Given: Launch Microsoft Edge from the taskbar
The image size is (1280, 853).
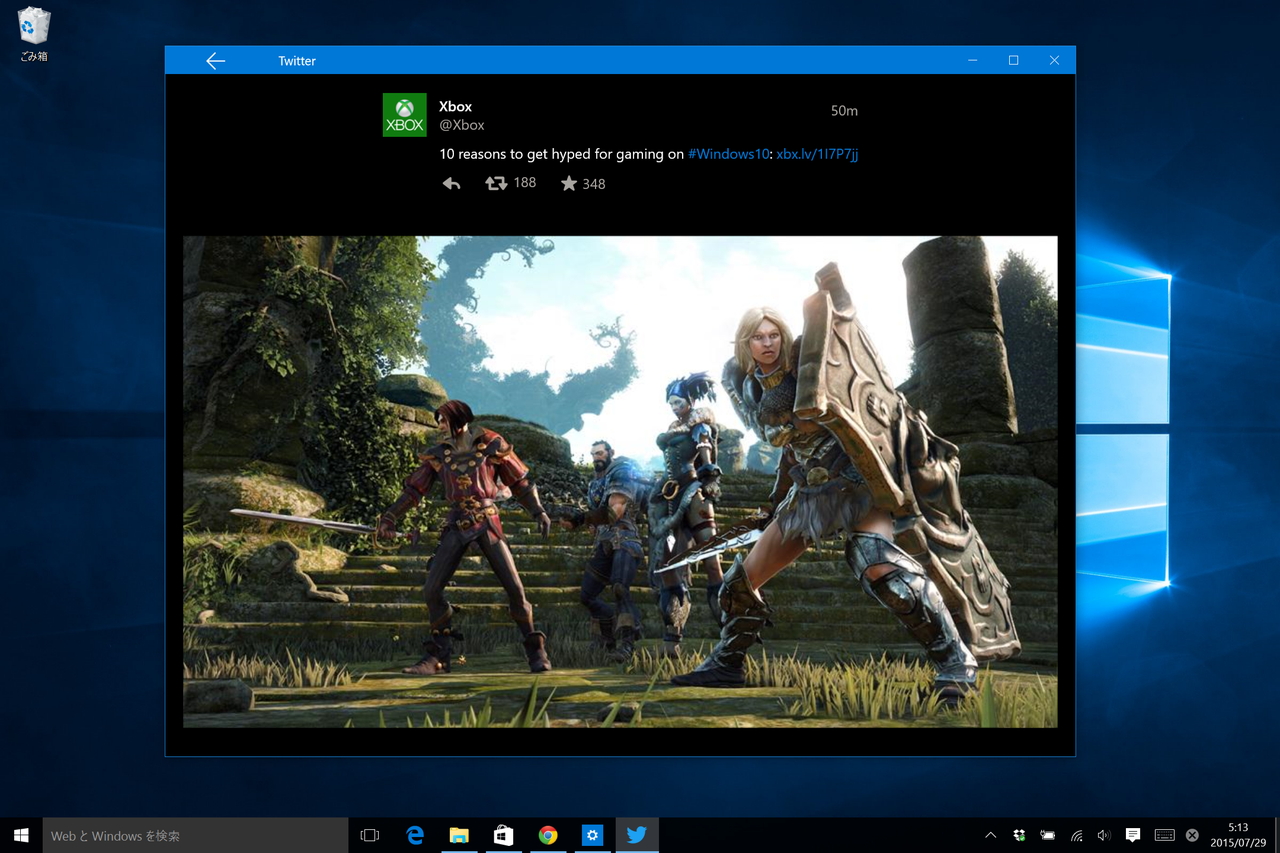Looking at the screenshot, I should [415, 835].
